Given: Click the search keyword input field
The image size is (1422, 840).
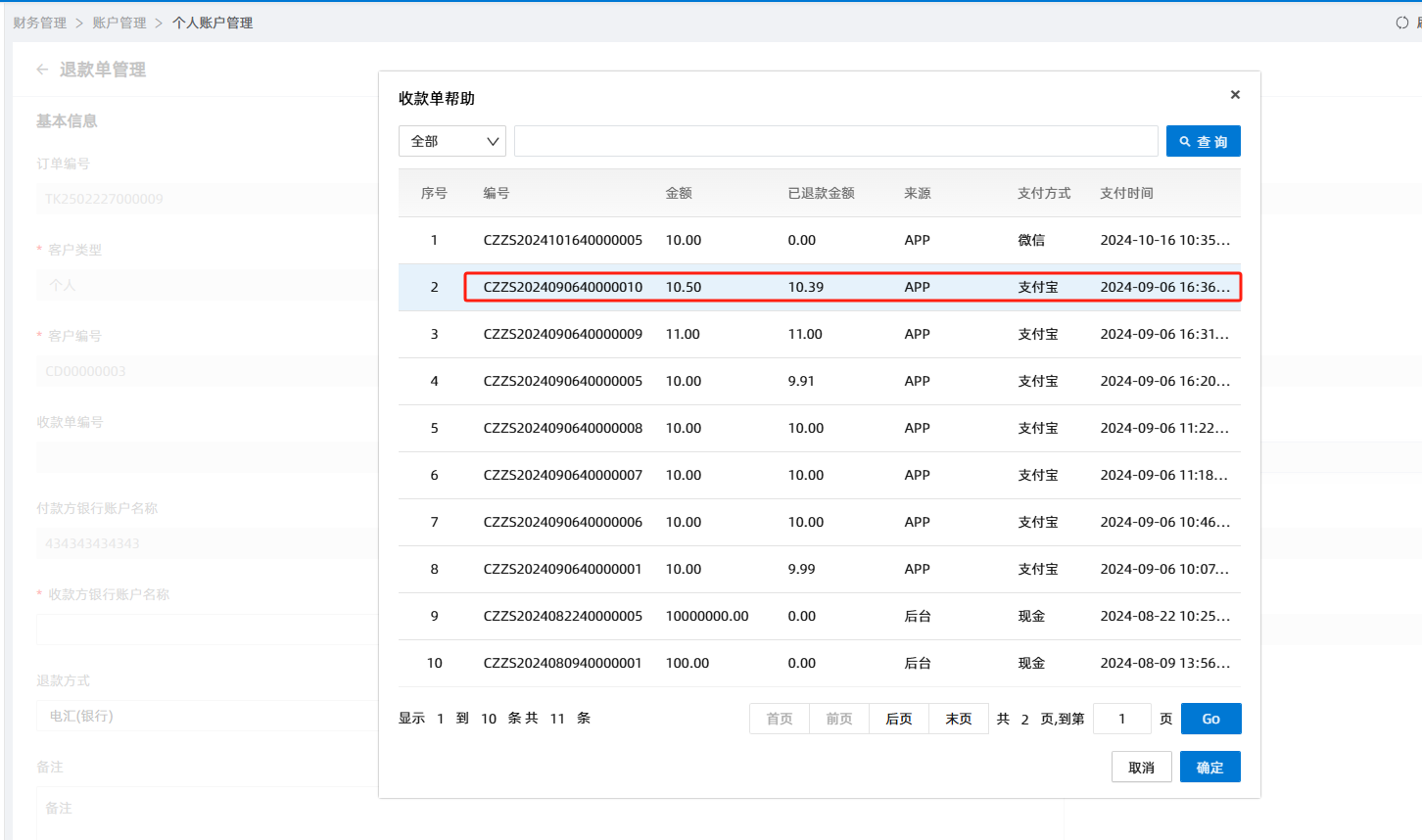Looking at the screenshot, I should 835,141.
